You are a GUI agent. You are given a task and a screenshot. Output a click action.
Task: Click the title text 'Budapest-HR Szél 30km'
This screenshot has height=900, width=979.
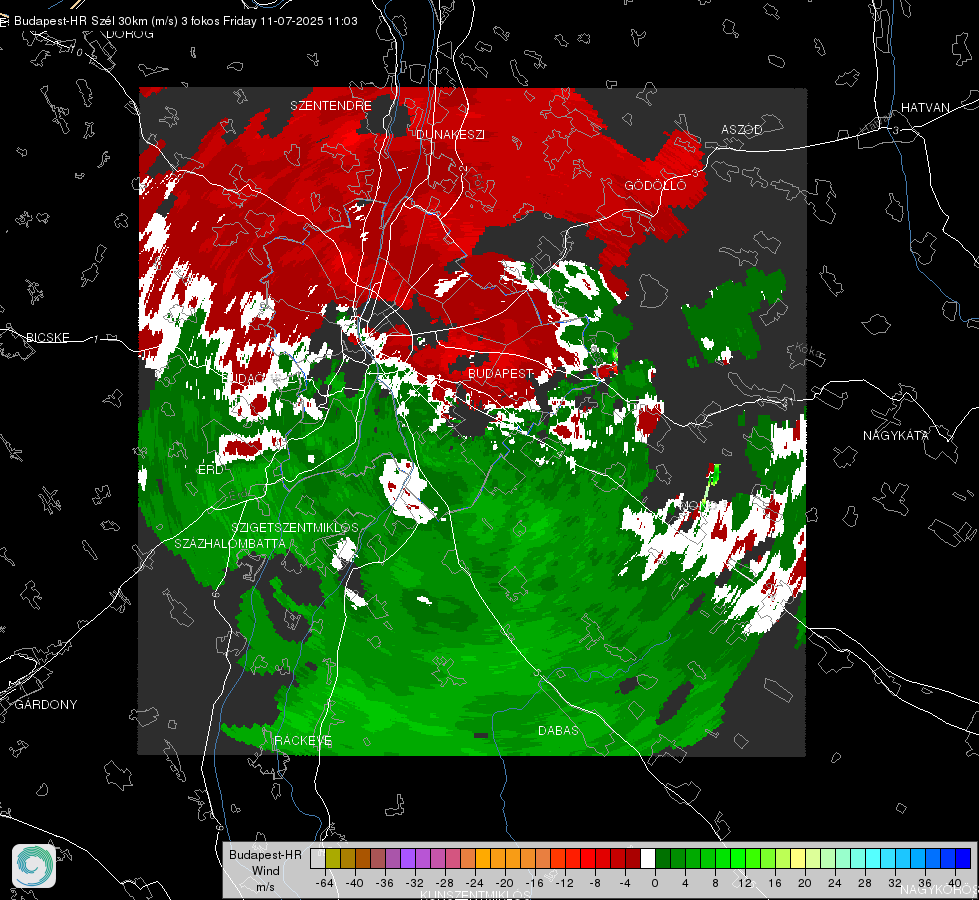[x=81, y=21]
